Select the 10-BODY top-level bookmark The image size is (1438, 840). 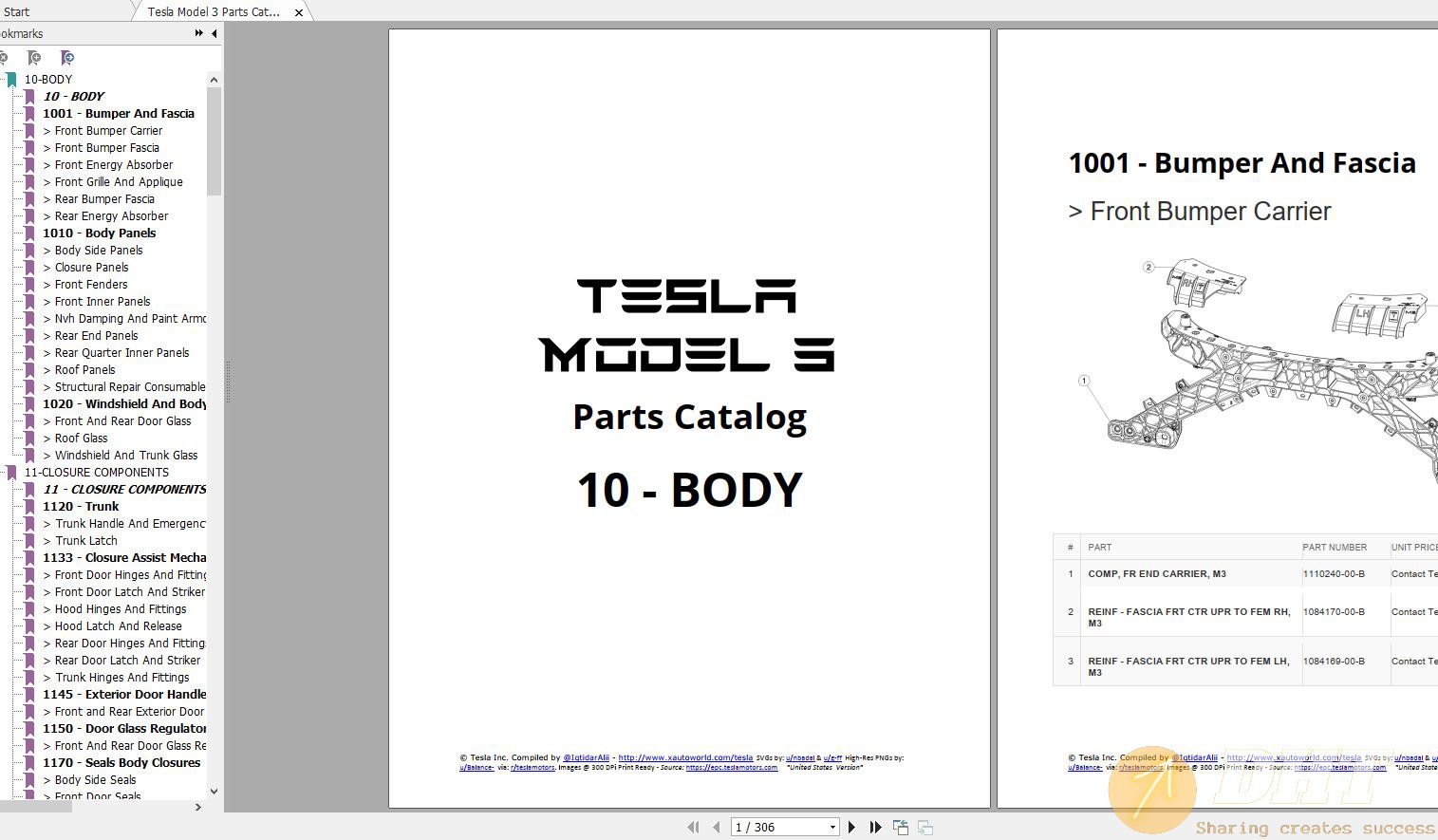click(48, 80)
